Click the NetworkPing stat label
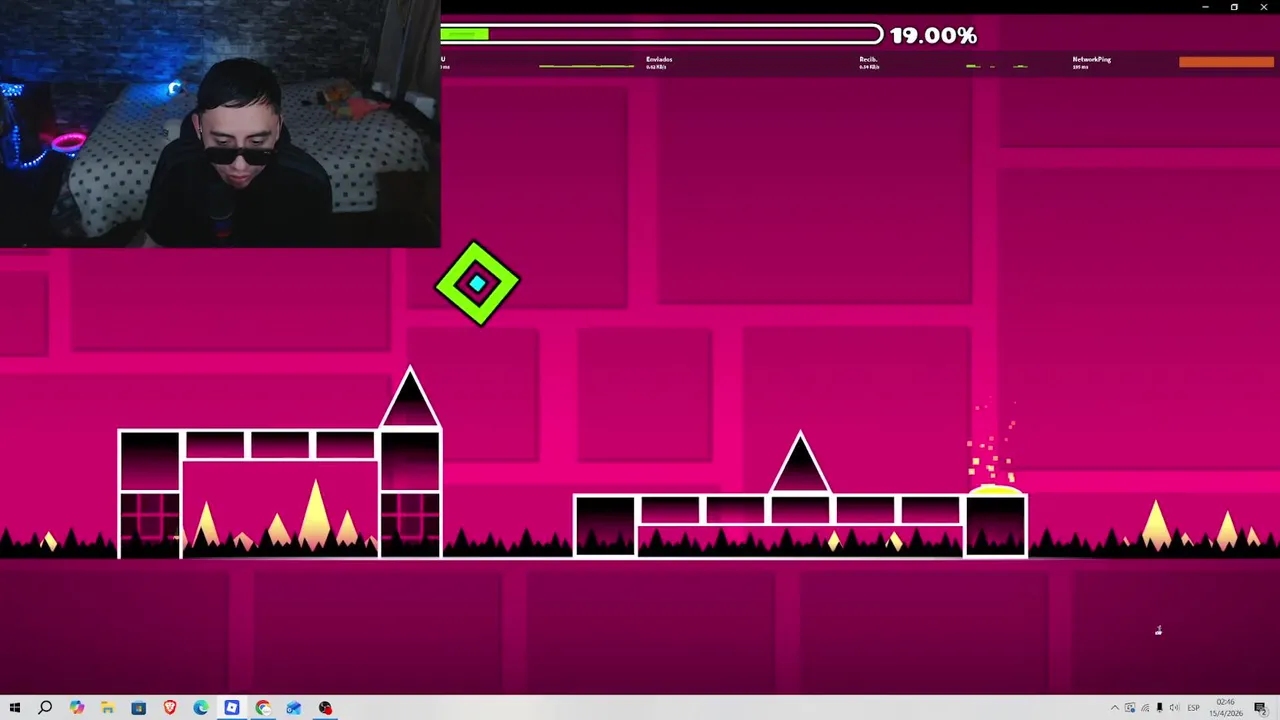This screenshot has width=1280, height=720. 1091,59
